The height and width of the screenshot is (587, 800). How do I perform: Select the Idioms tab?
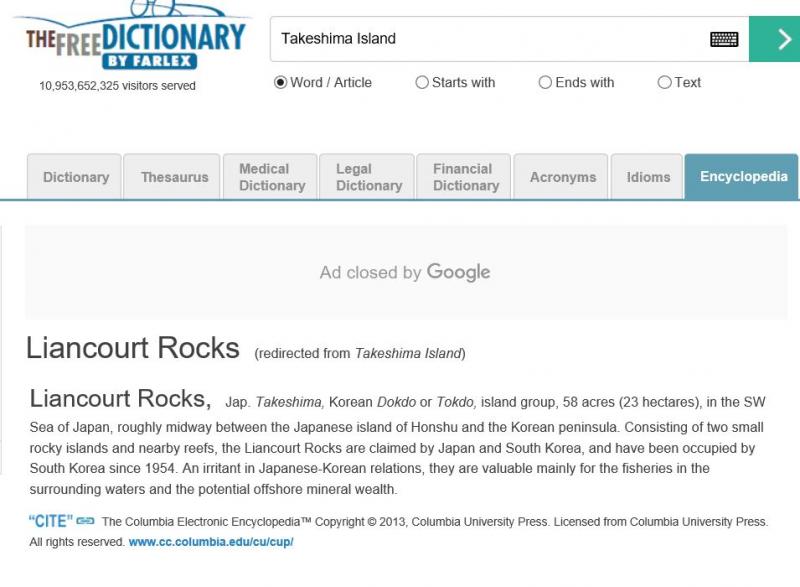pos(648,177)
